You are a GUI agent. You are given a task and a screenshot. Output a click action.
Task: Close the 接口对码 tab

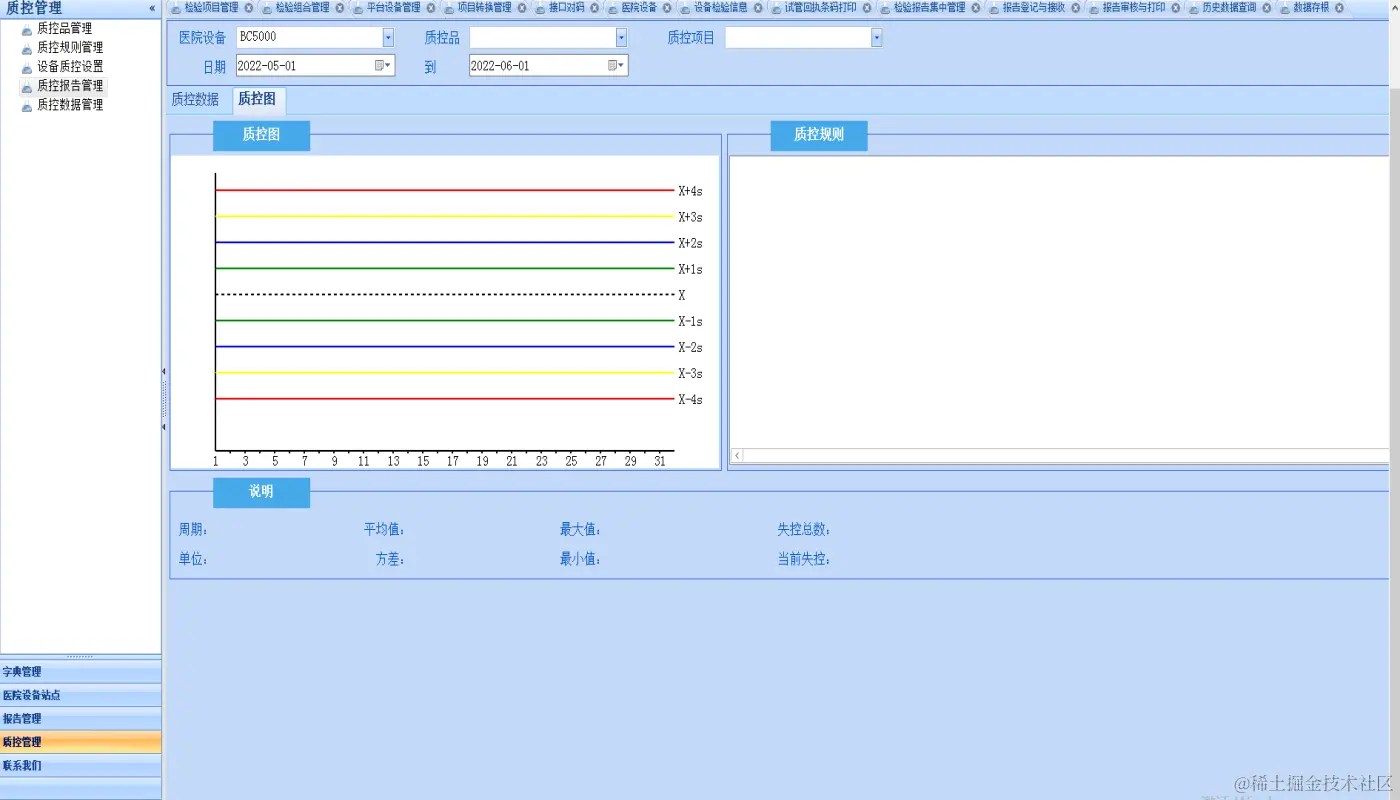coord(595,8)
